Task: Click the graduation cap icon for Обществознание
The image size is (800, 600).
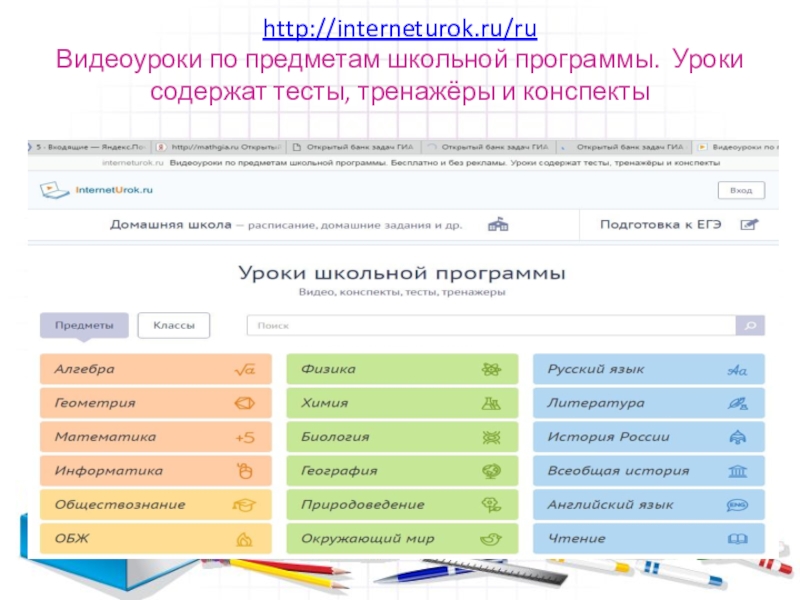Action: coord(244,505)
